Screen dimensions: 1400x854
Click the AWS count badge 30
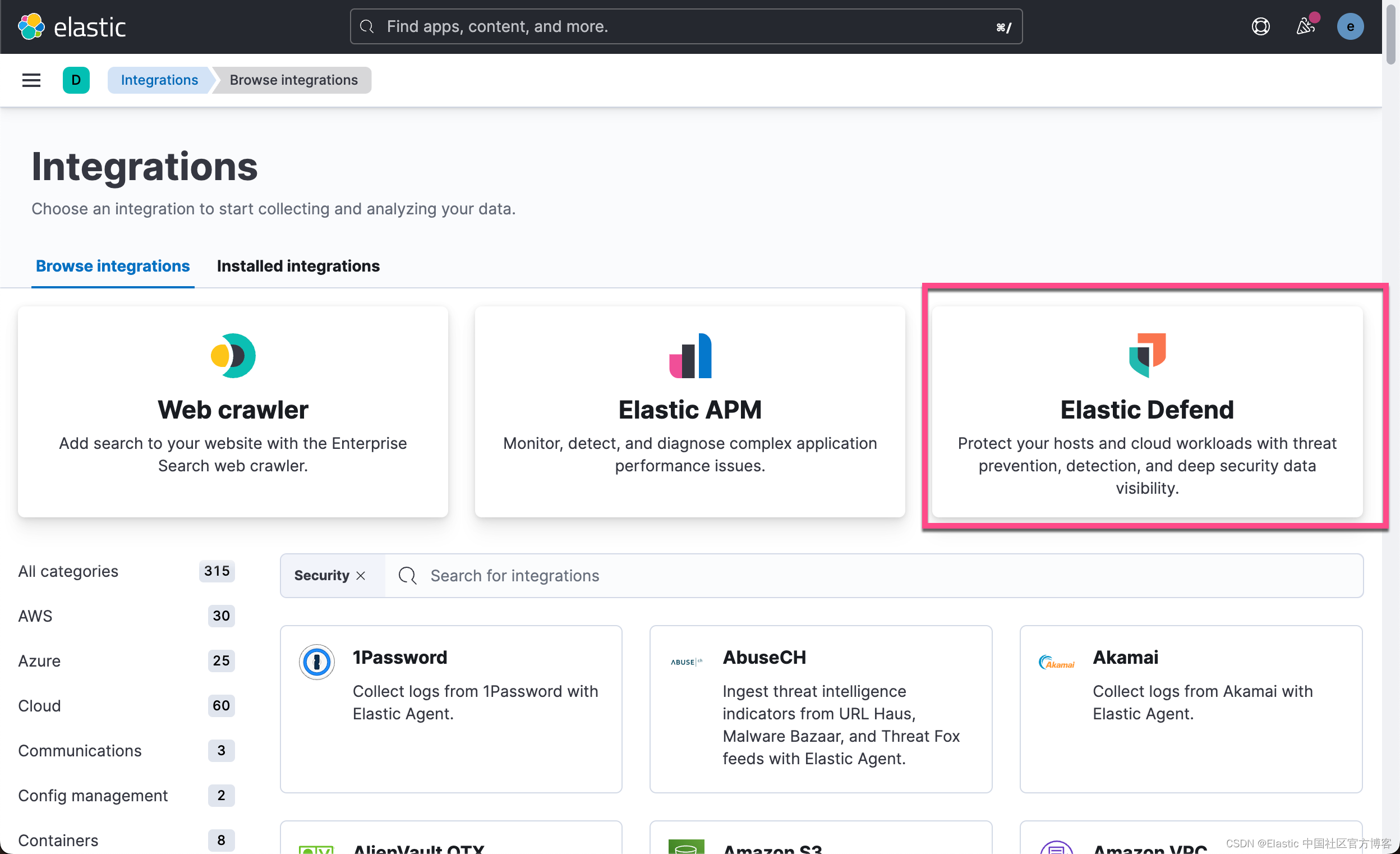tap(221, 616)
